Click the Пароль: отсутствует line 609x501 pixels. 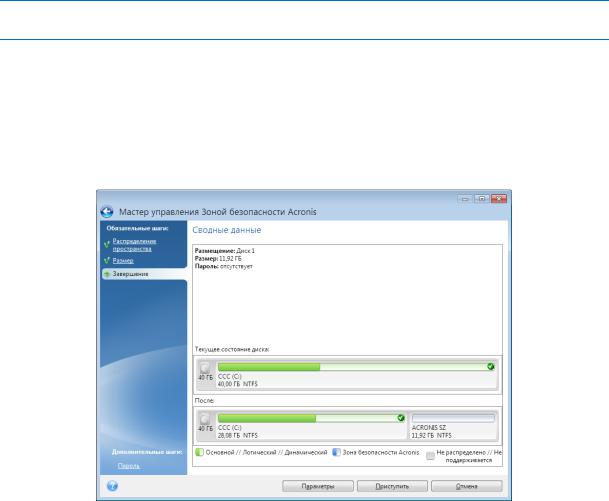224,266
